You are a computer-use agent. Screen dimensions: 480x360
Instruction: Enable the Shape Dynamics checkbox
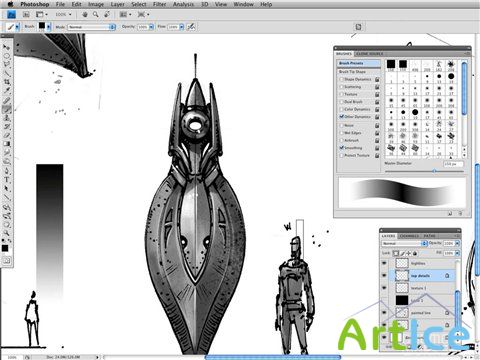tap(341, 79)
